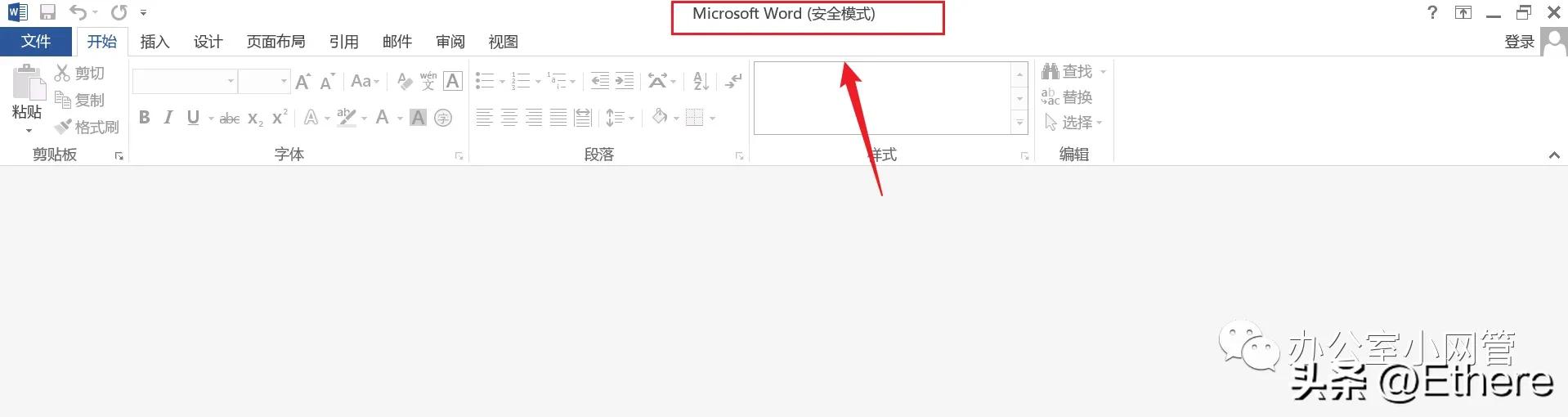The width and height of the screenshot is (1568, 417).
Task: Expand the Paste (粘贴) options arrow
Action: [28, 131]
